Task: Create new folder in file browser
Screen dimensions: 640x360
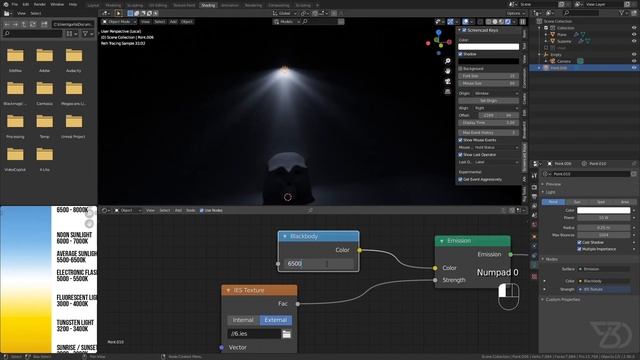Action: (x=44, y=24)
